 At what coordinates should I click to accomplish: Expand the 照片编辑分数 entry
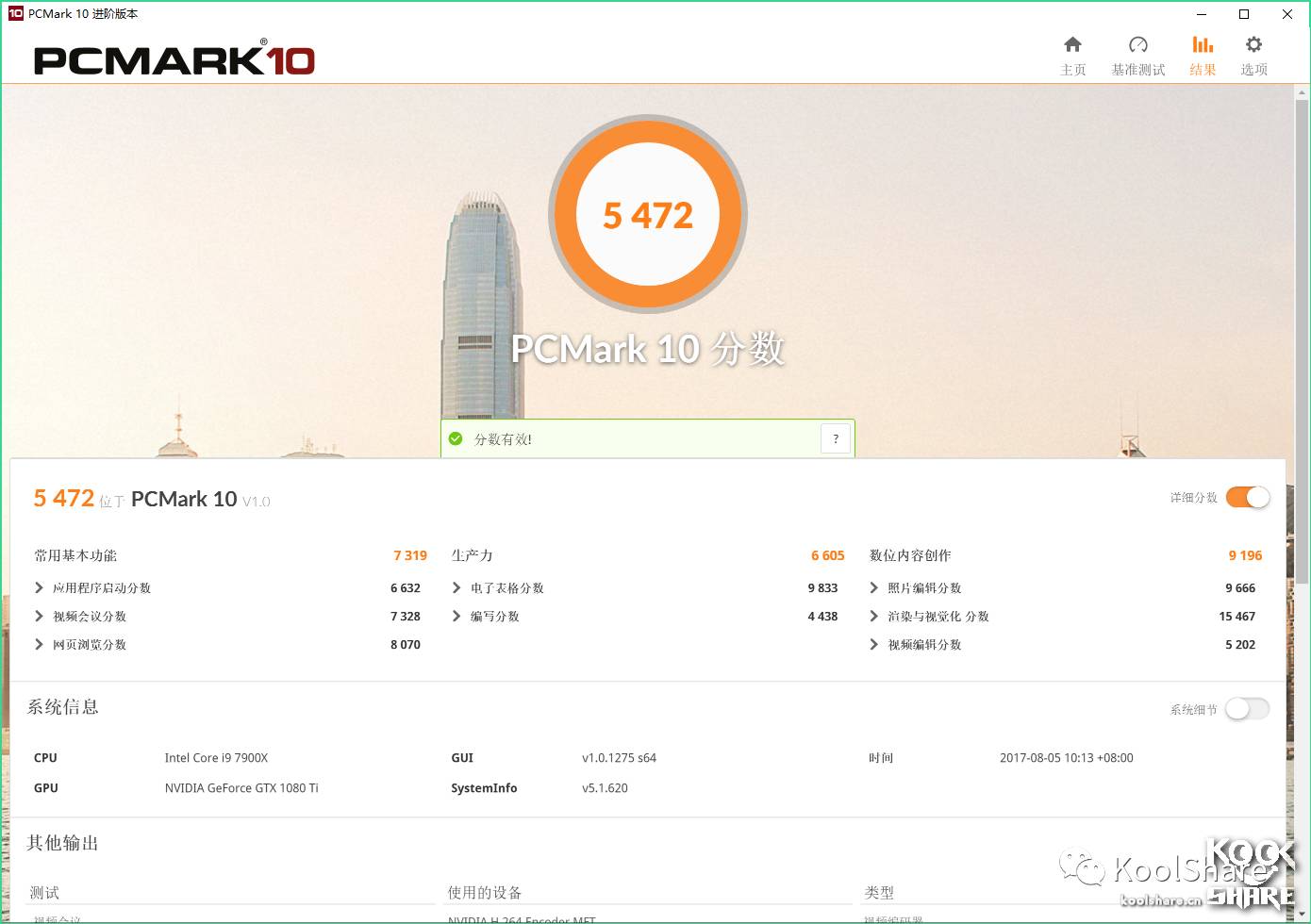pyautogui.click(x=872, y=587)
